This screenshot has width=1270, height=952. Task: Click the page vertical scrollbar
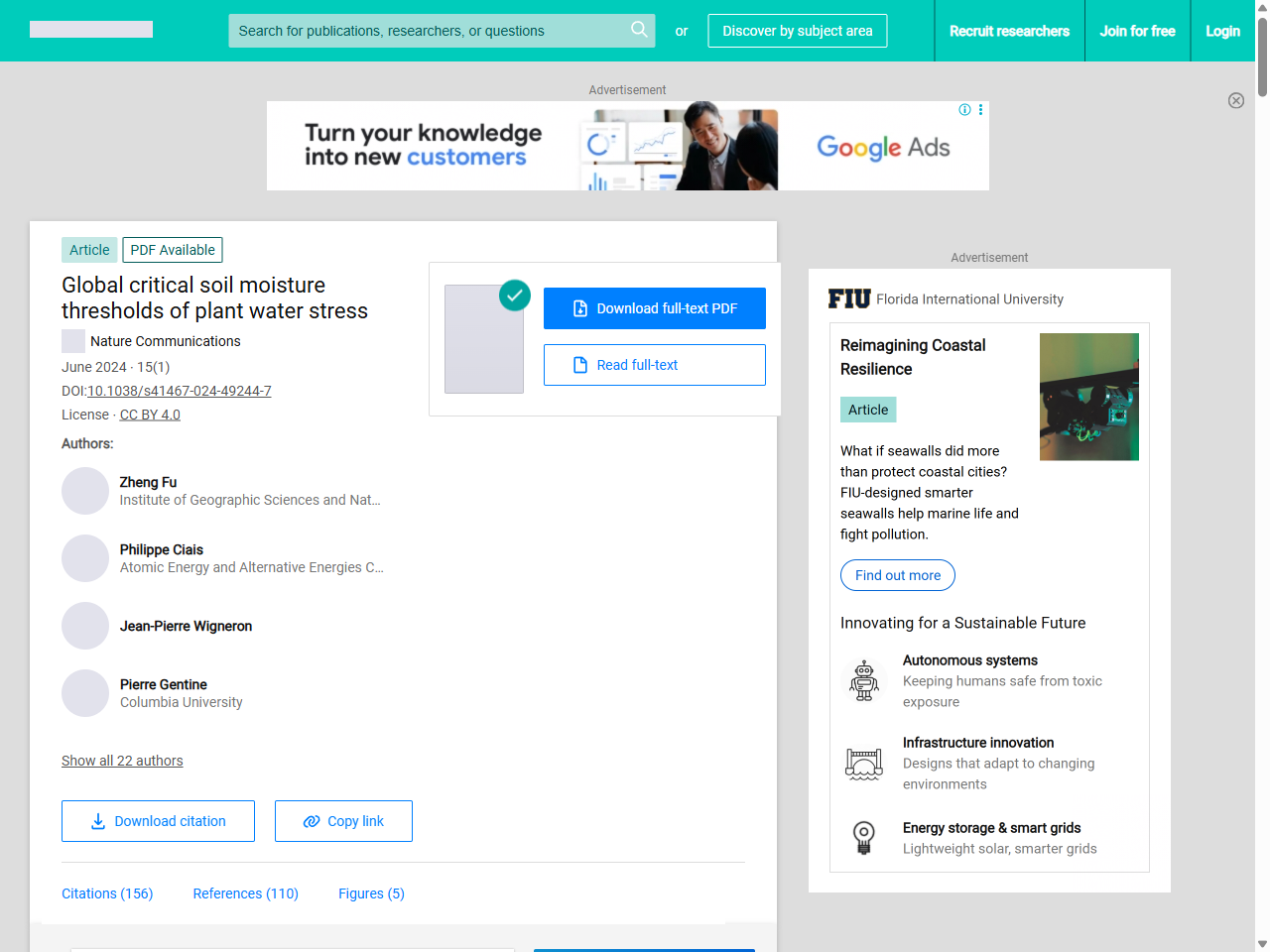[x=1262, y=496]
